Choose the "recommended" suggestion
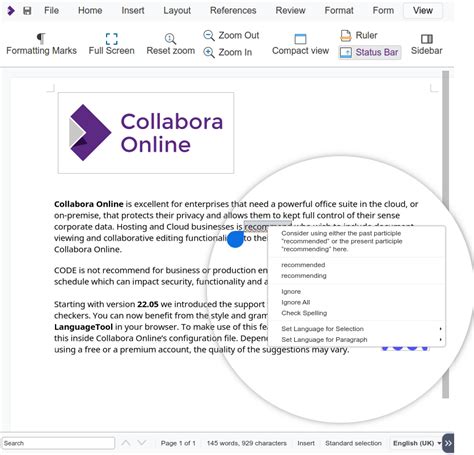Image resolution: width=474 pixels, height=455 pixels. (x=303, y=265)
